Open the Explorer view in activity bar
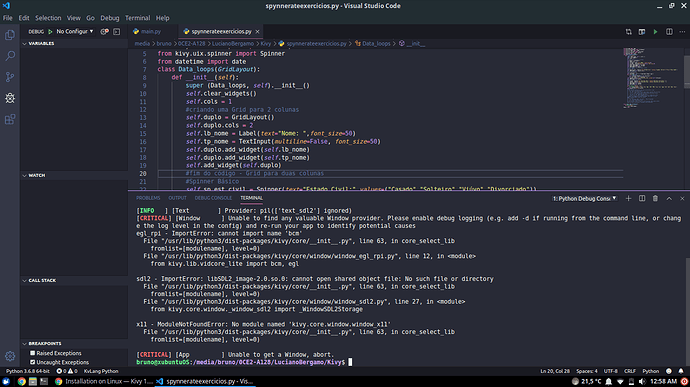This screenshot has height=387, width=690. click(10, 35)
